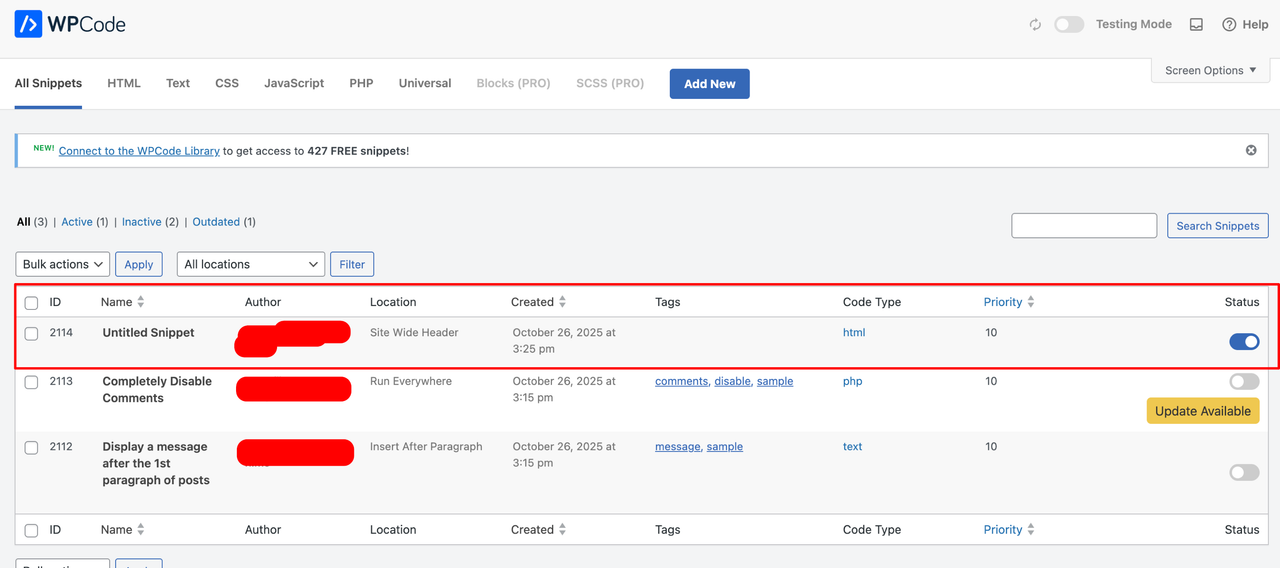Activate the Completely Disable Comments snippet toggle
The image size is (1280, 568).
(x=1244, y=381)
